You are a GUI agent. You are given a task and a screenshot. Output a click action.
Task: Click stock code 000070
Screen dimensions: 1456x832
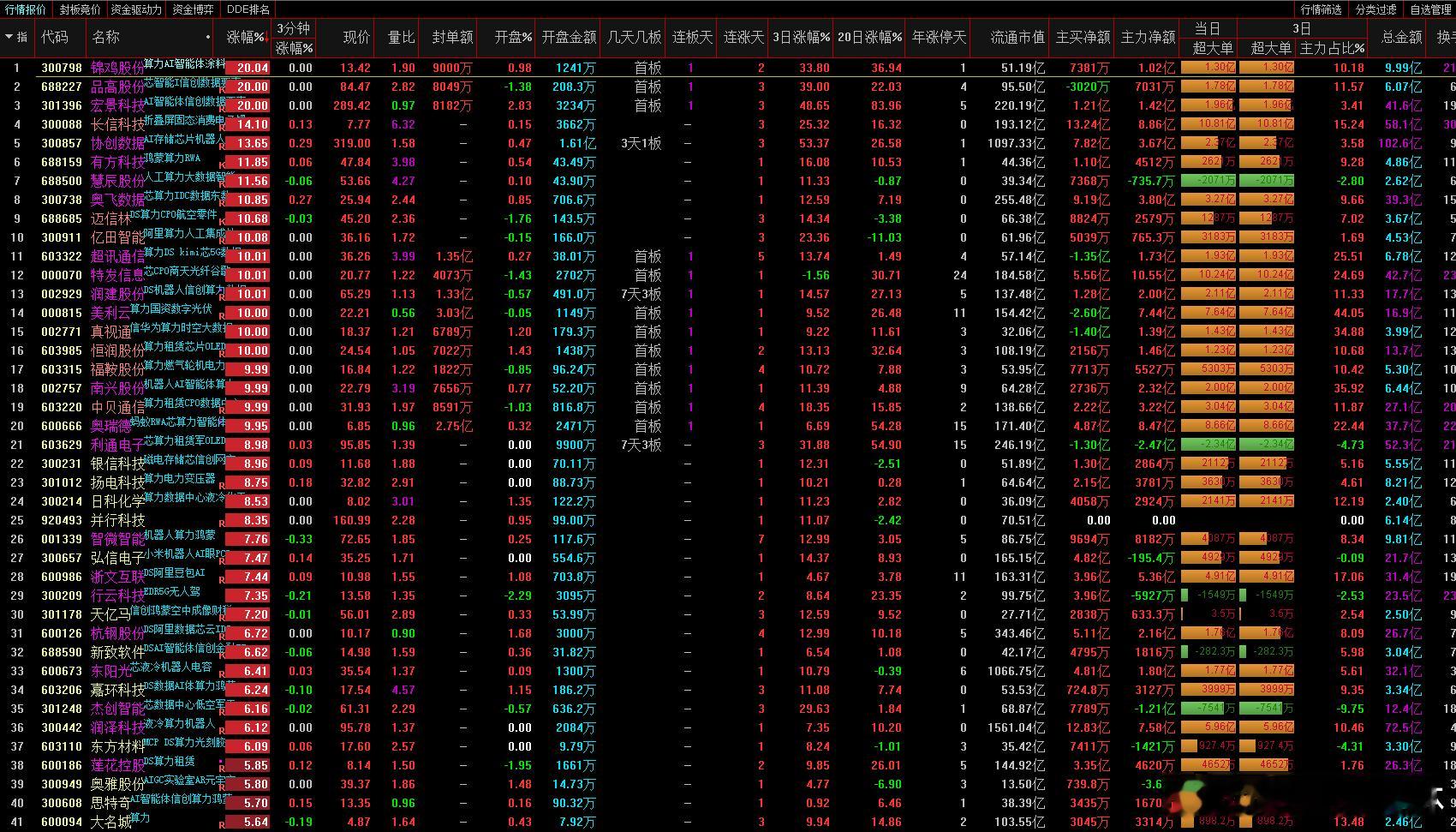[62, 275]
